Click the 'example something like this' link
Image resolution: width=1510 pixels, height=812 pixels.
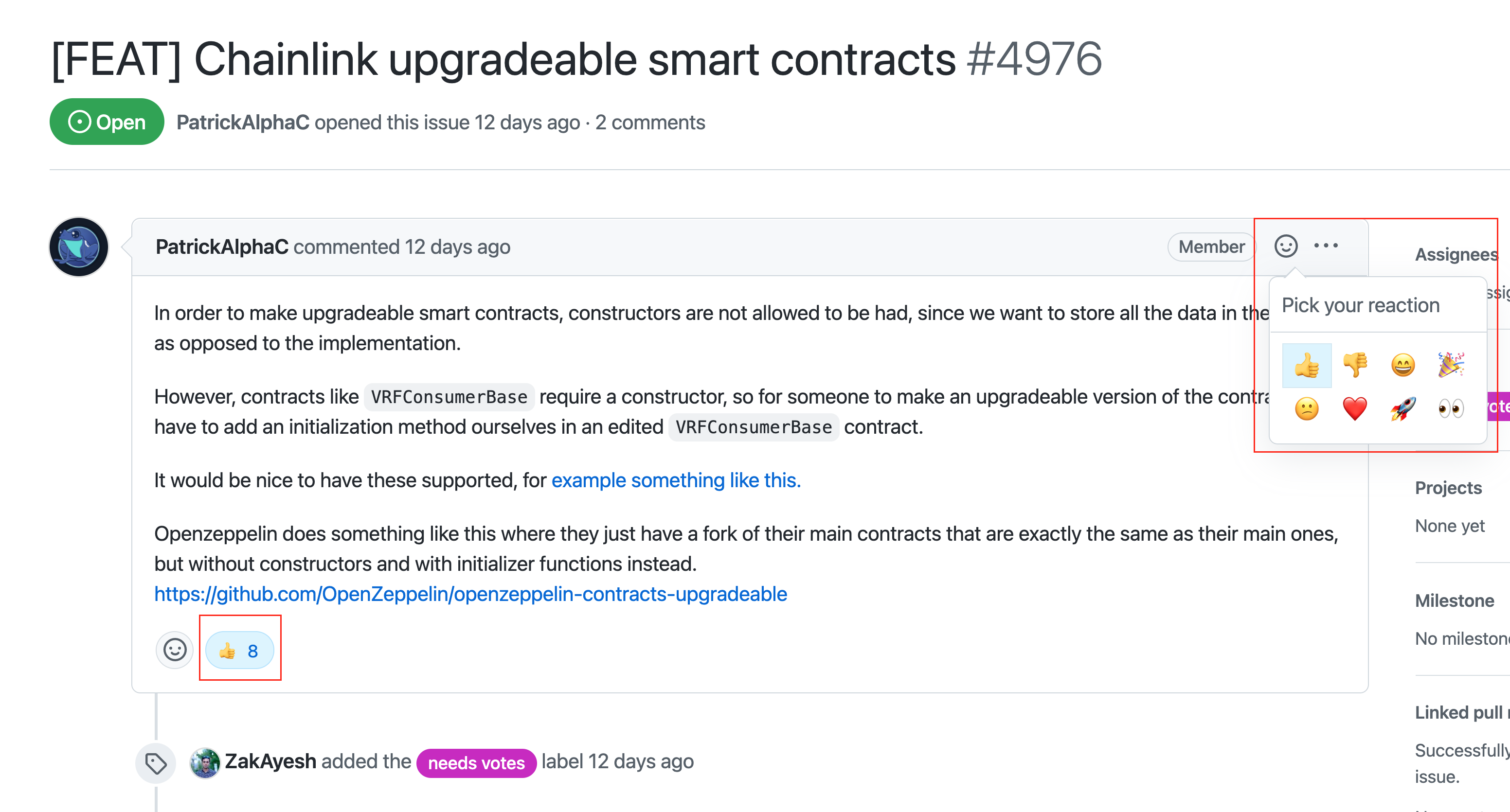tap(675, 480)
